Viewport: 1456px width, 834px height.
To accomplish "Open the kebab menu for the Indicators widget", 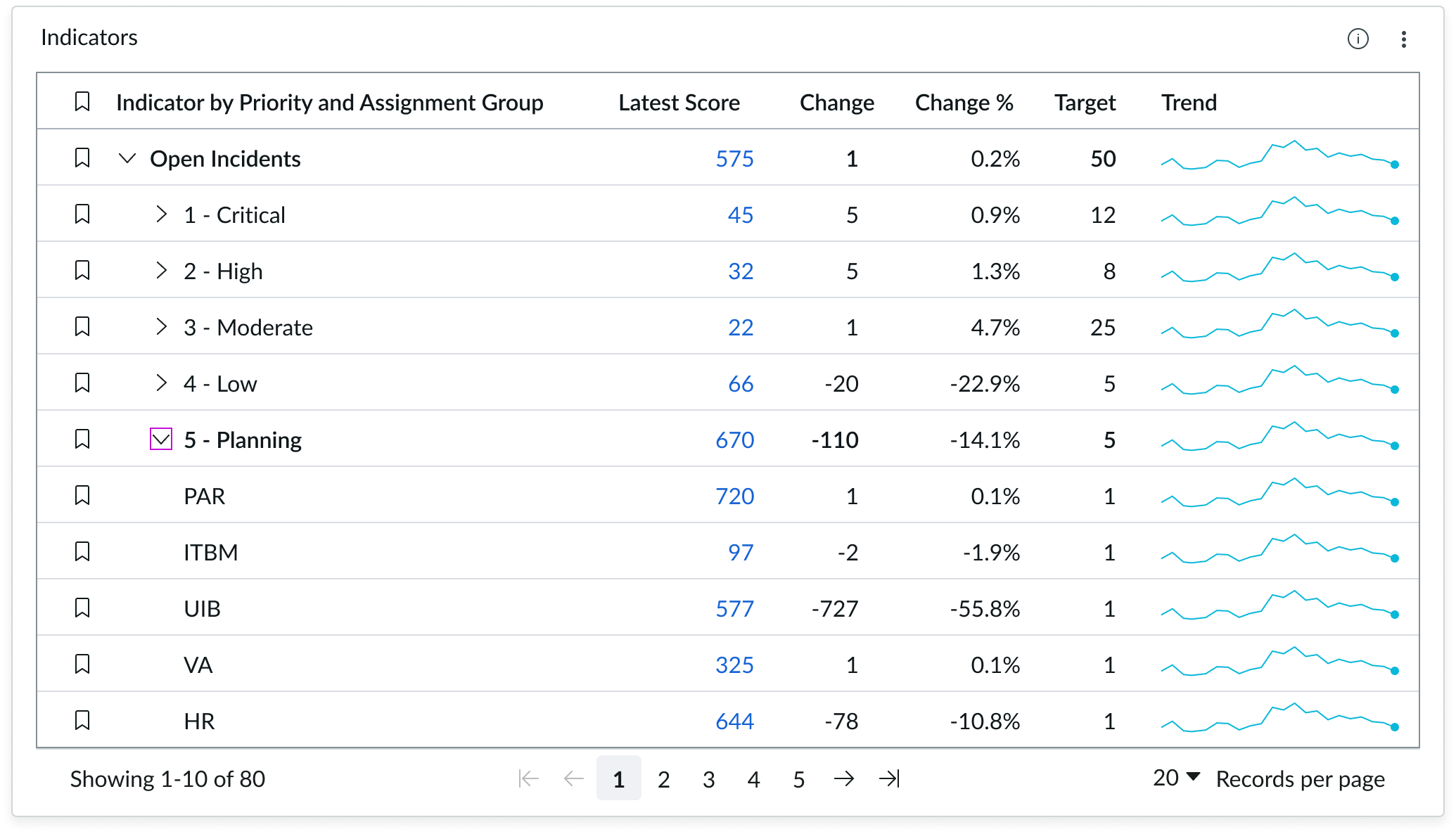I will [1403, 39].
